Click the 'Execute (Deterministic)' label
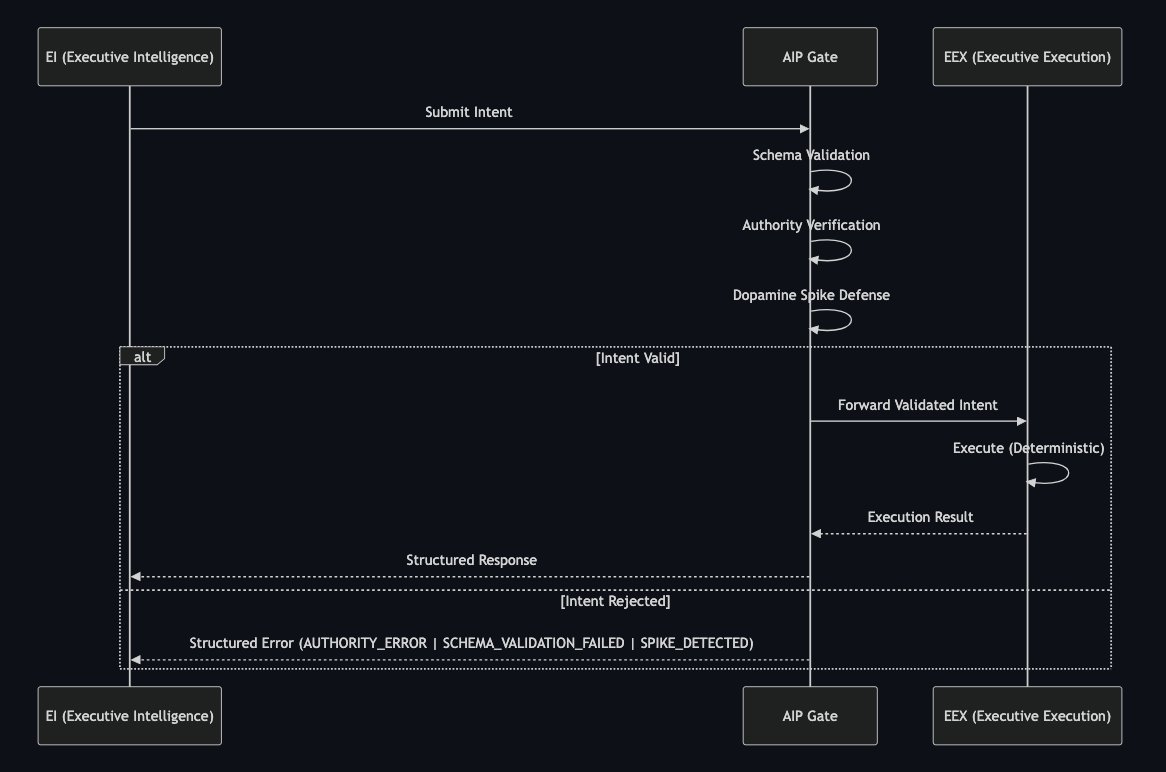Image resolution: width=1166 pixels, height=772 pixels. 1028,448
